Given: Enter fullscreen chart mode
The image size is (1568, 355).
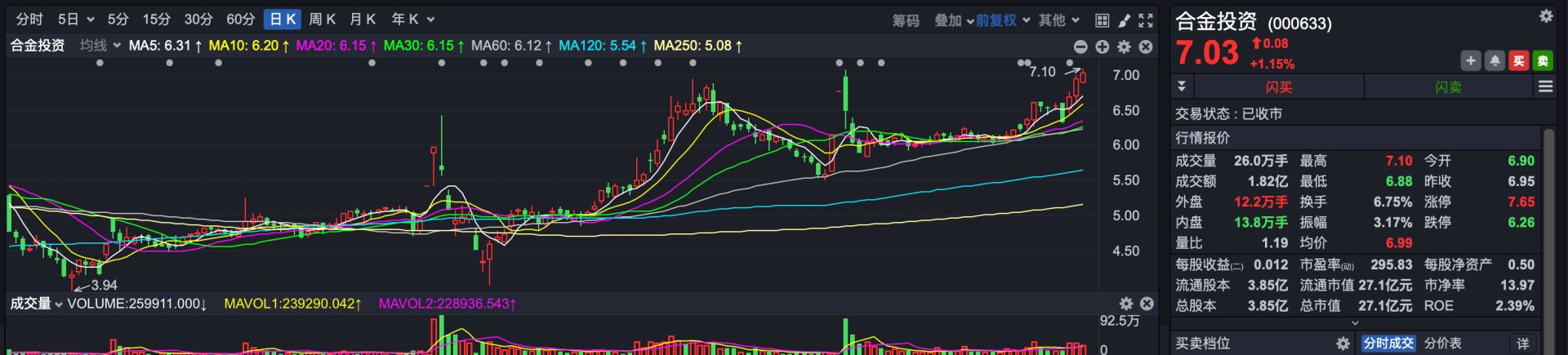Looking at the screenshot, I should click(1146, 20).
